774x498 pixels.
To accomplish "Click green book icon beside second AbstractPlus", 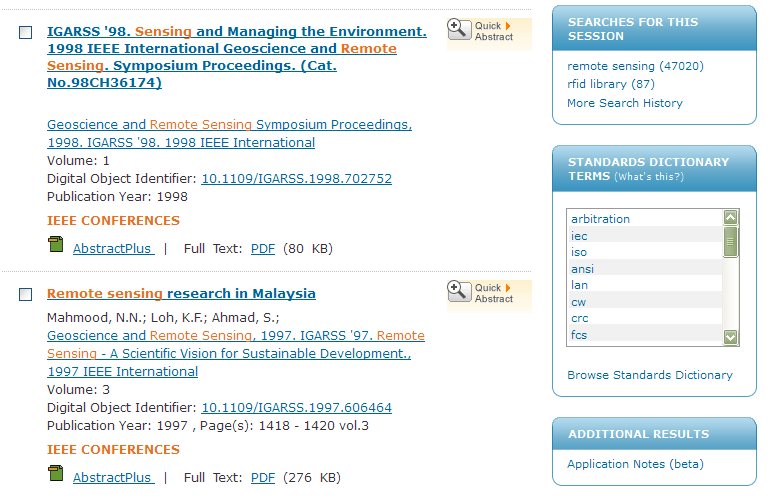I will [56, 473].
